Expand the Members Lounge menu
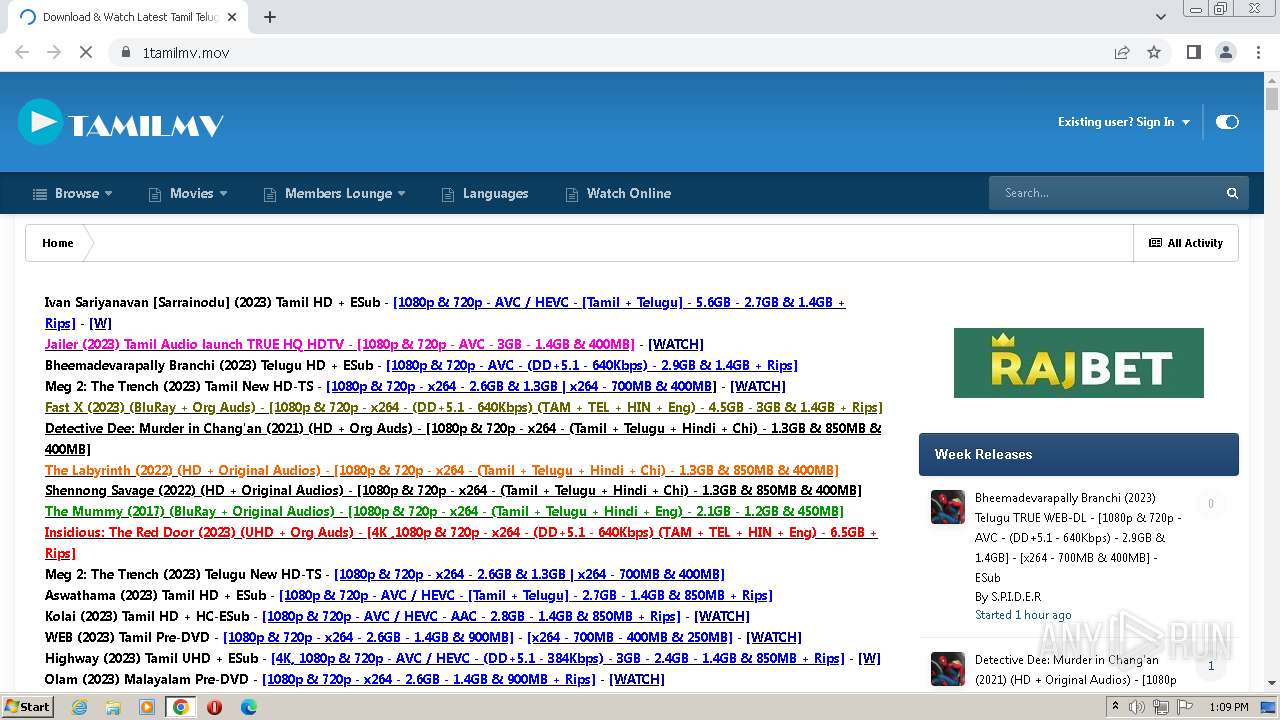This screenshot has height=720, width=1280. [x=334, y=193]
